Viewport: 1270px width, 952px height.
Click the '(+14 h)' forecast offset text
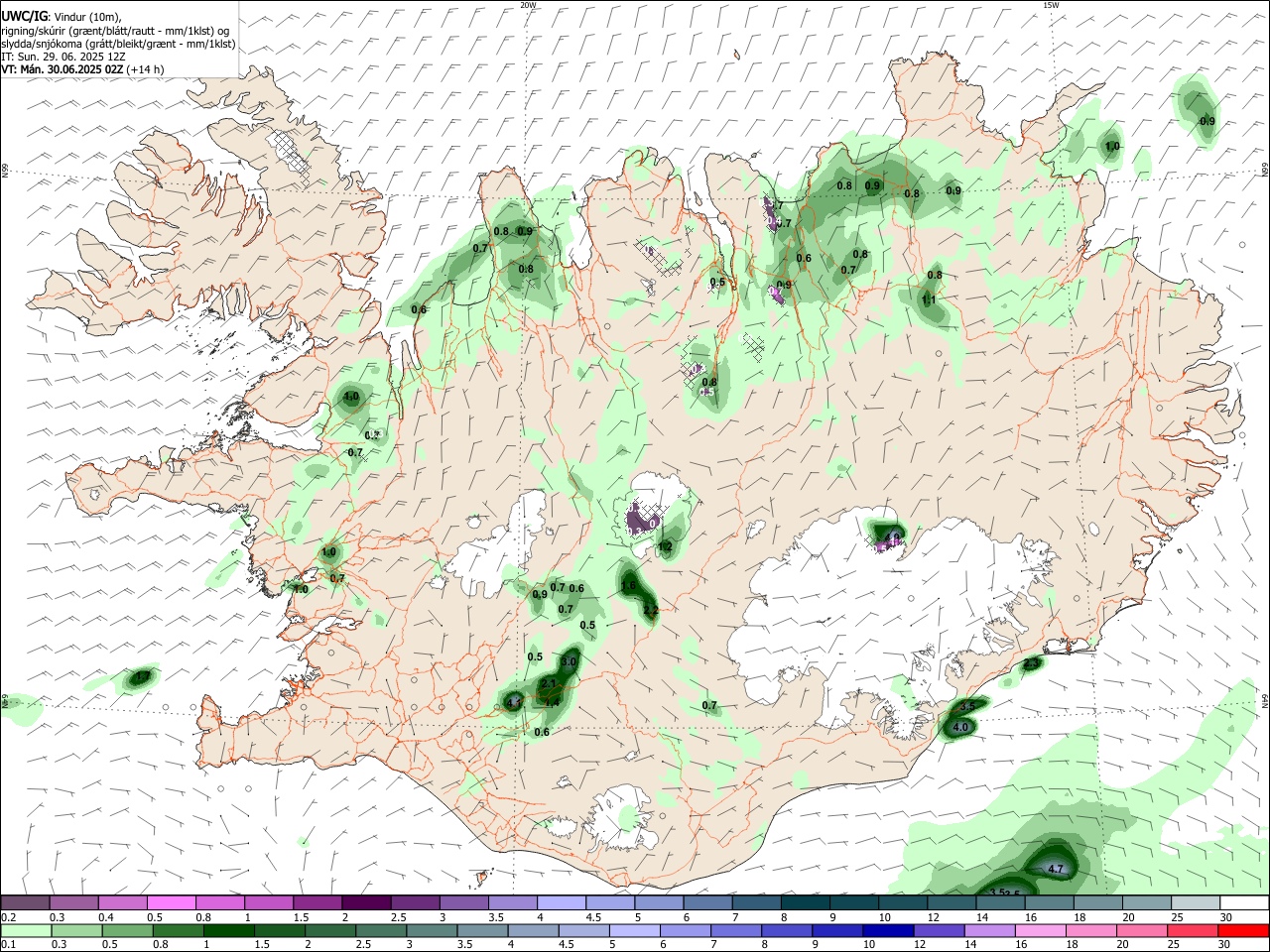146,69
